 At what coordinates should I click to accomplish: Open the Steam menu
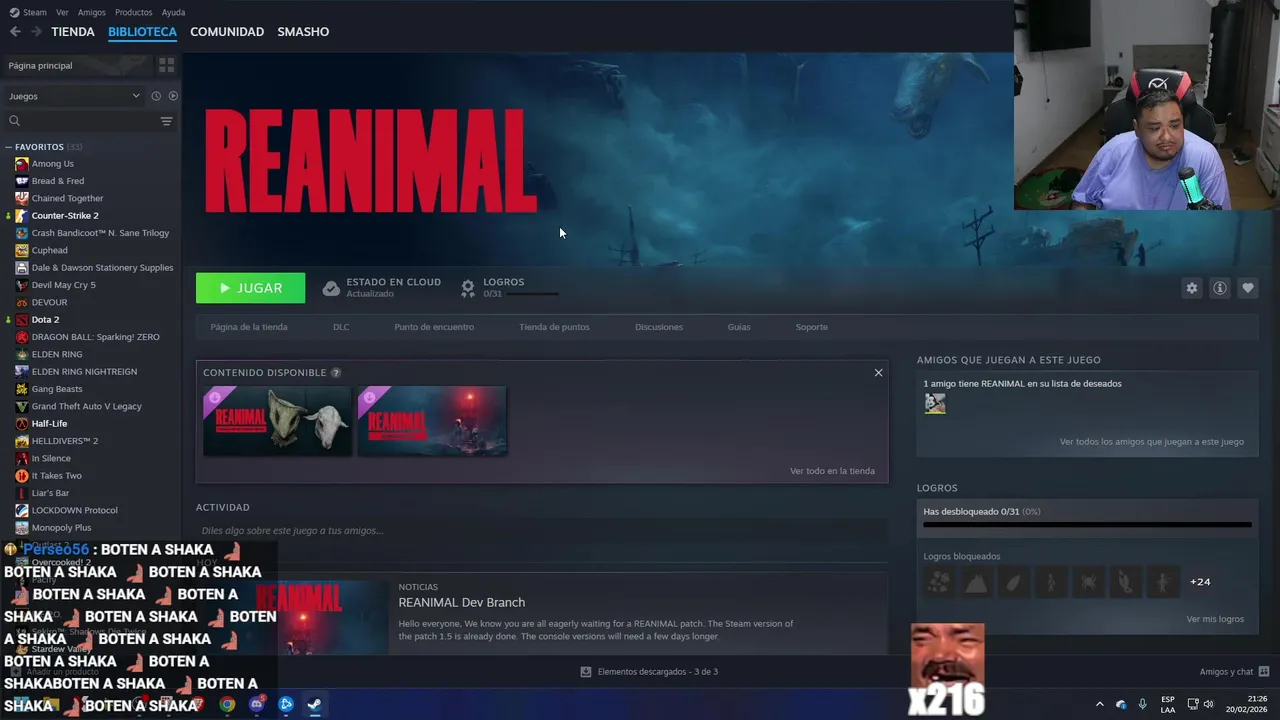[28, 12]
